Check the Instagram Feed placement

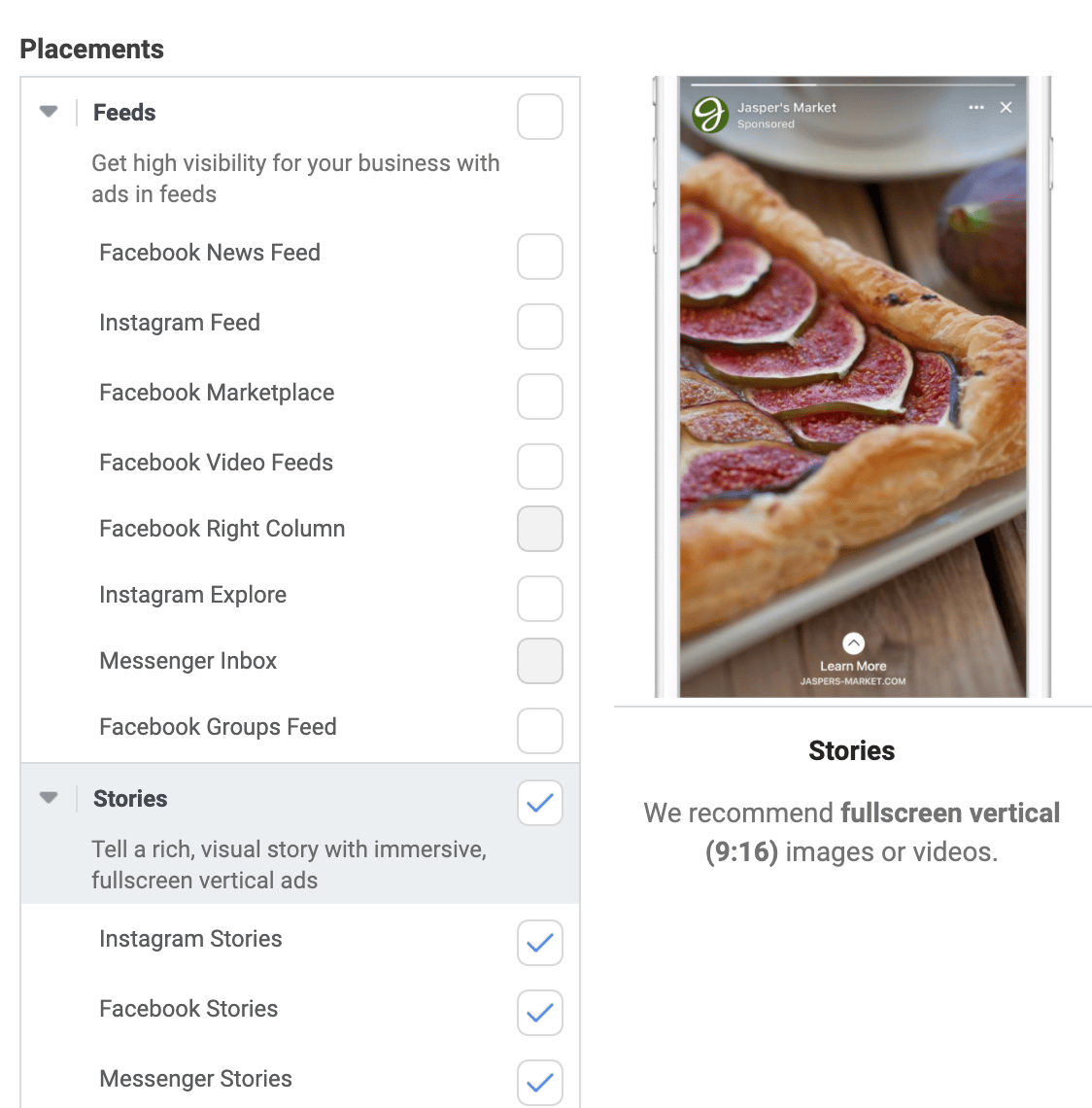click(539, 327)
